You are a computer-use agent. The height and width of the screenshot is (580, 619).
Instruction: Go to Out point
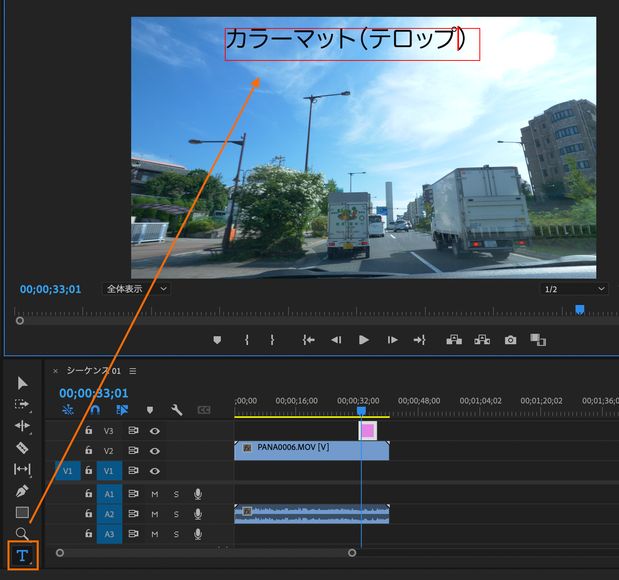(x=419, y=340)
